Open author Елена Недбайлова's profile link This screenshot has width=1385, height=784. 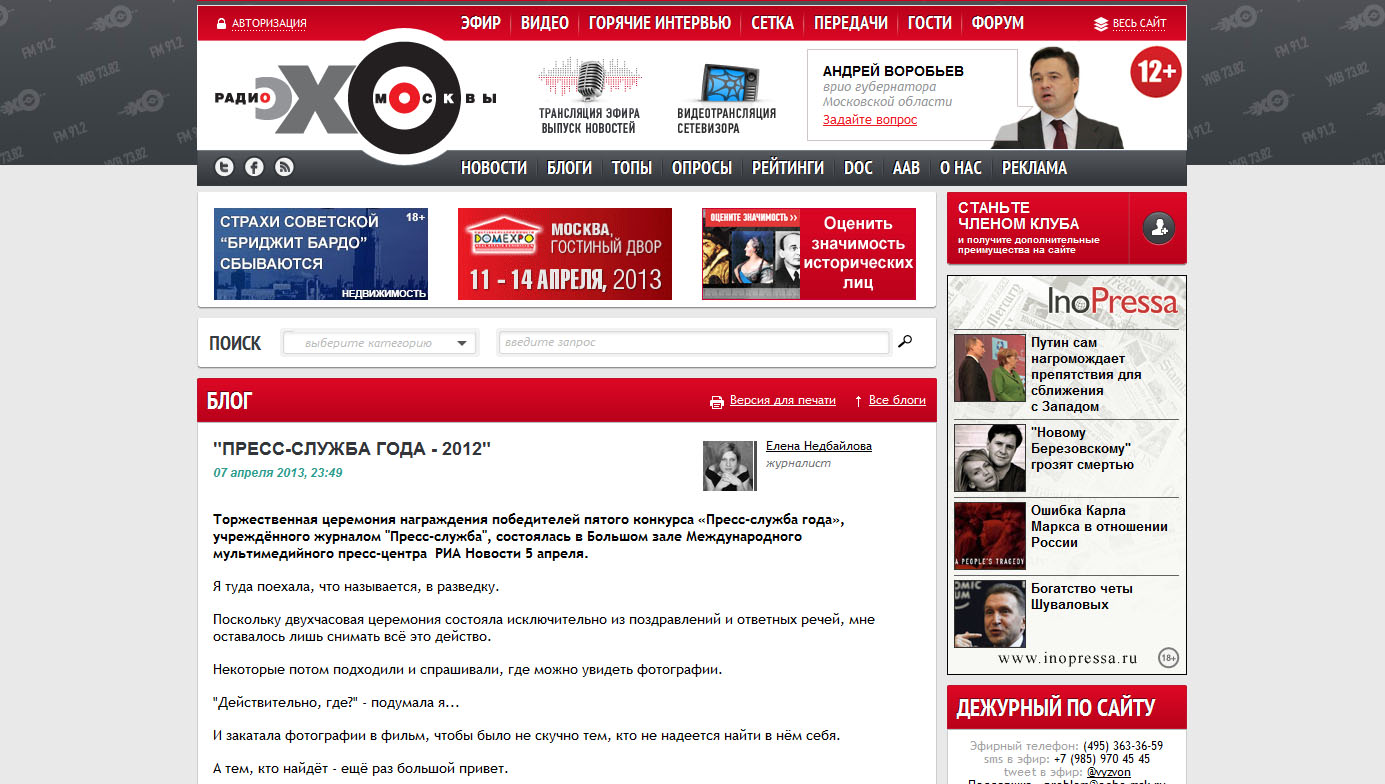[818, 446]
